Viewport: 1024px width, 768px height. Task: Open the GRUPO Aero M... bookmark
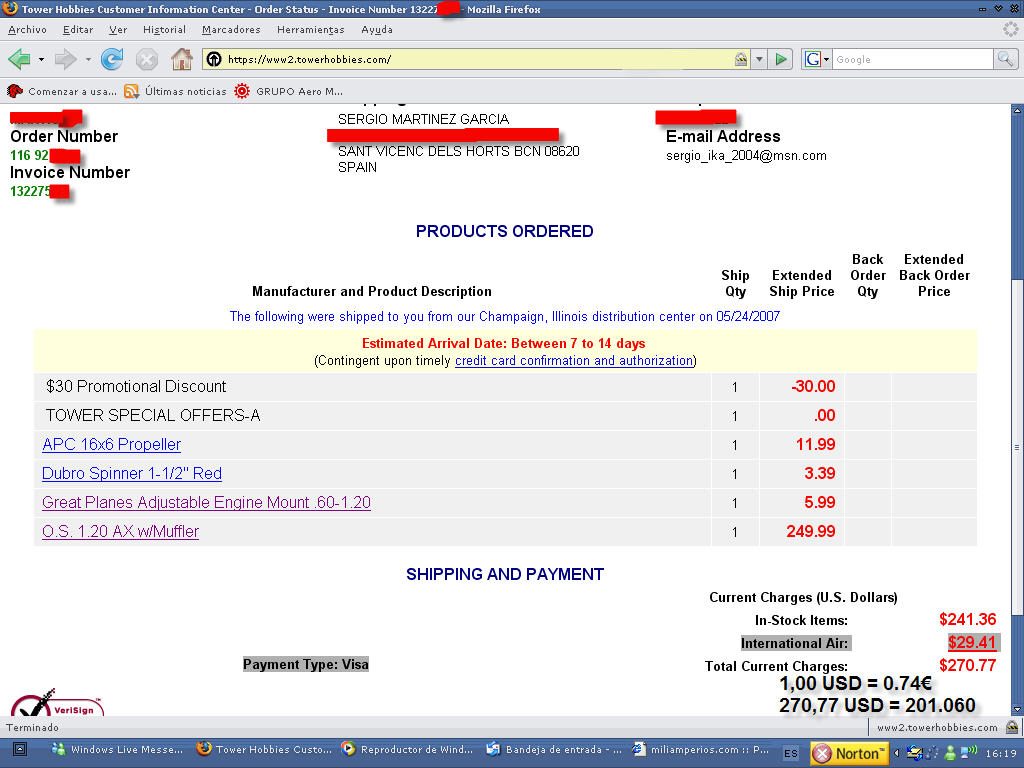click(289, 91)
